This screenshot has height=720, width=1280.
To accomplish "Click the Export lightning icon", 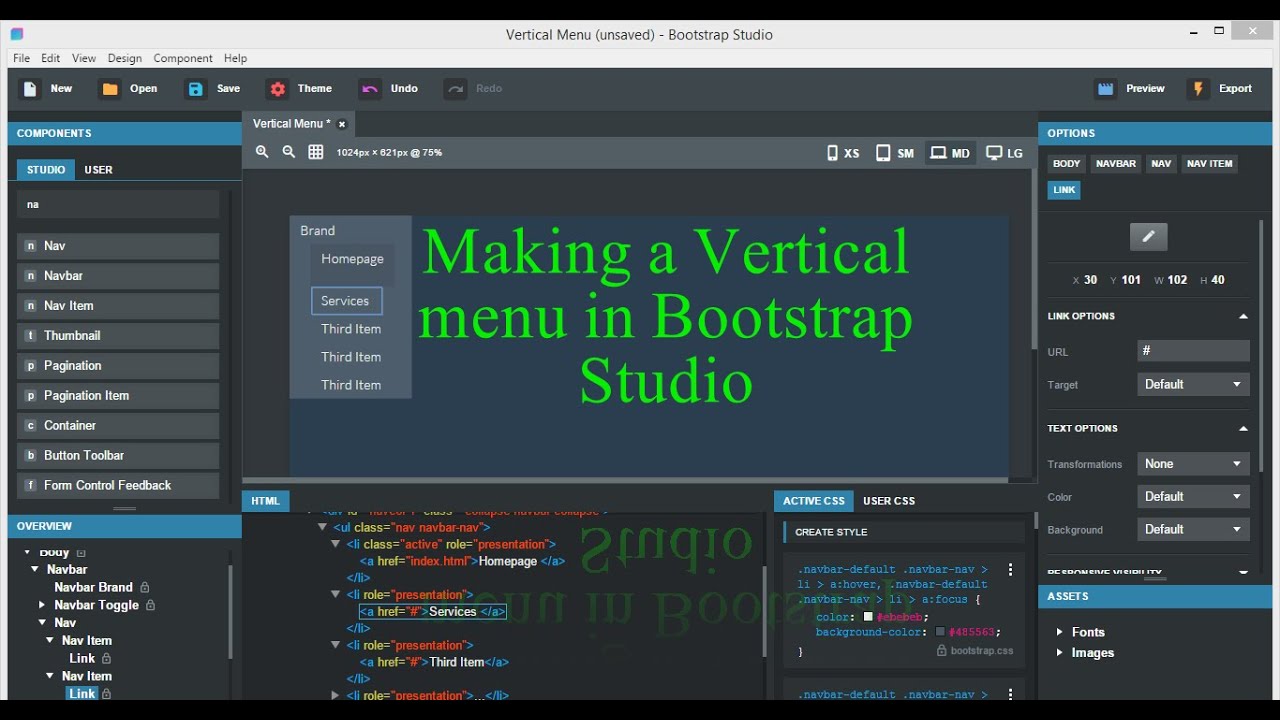I will point(1198,89).
